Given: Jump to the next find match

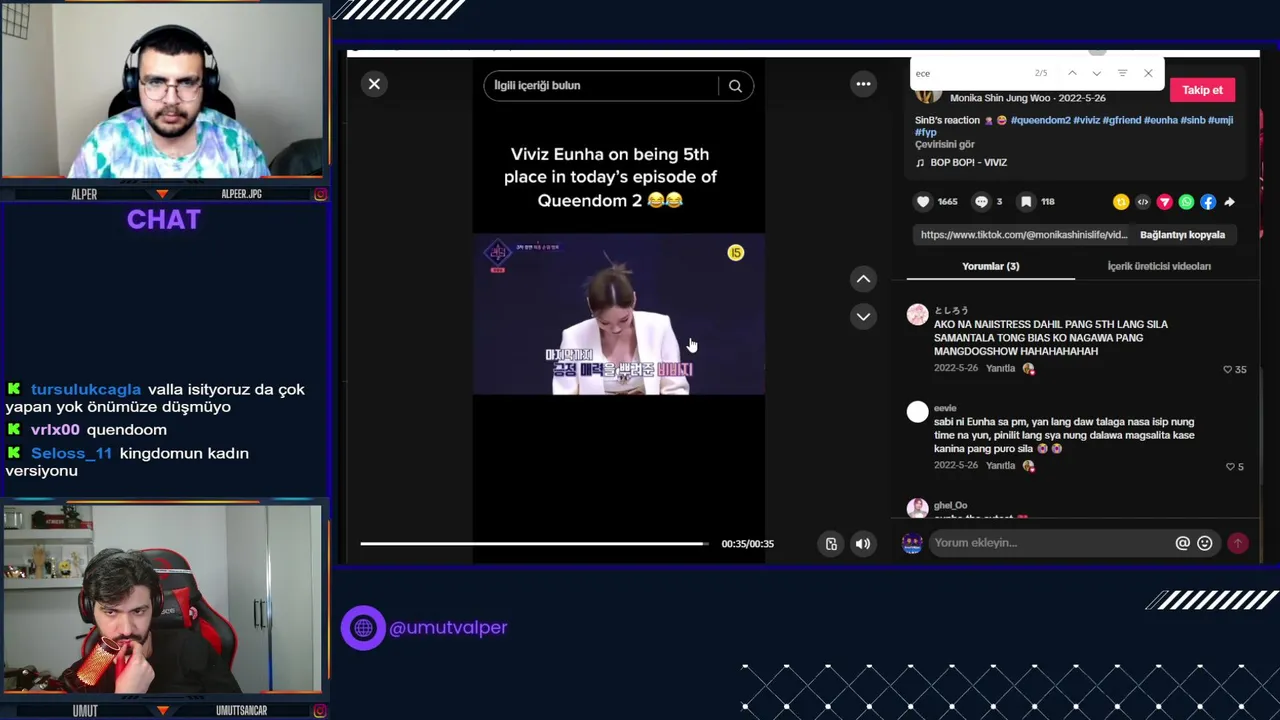Looking at the screenshot, I should click(1097, 73).
